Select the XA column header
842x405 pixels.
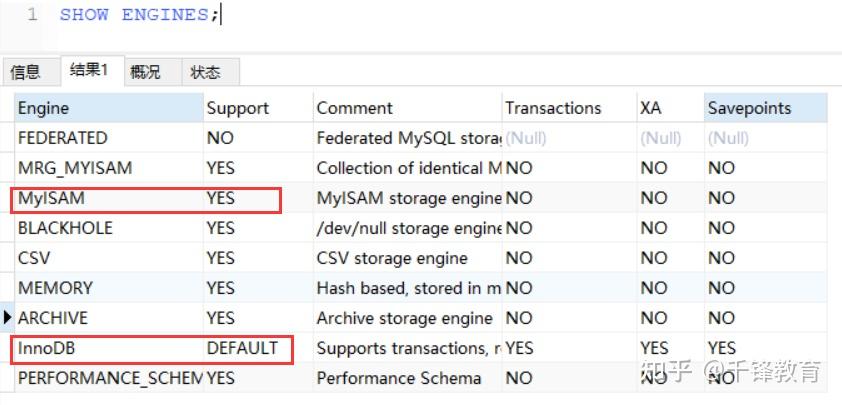pyautogui.click(x=671, y=108)
